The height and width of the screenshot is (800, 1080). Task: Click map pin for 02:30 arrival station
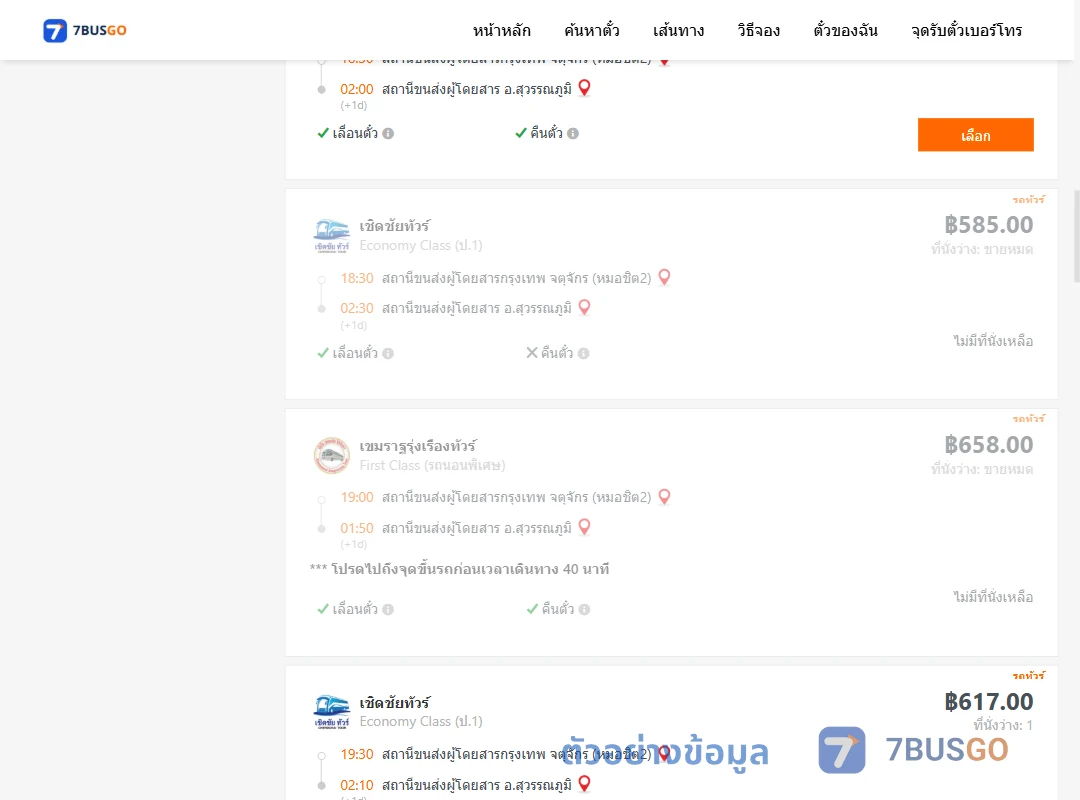pyautogui.click(x=584, y=307)
